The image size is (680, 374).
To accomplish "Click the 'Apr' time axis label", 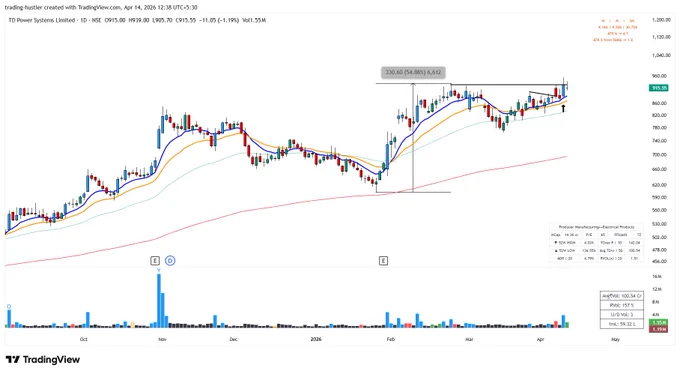I will 540,339.
